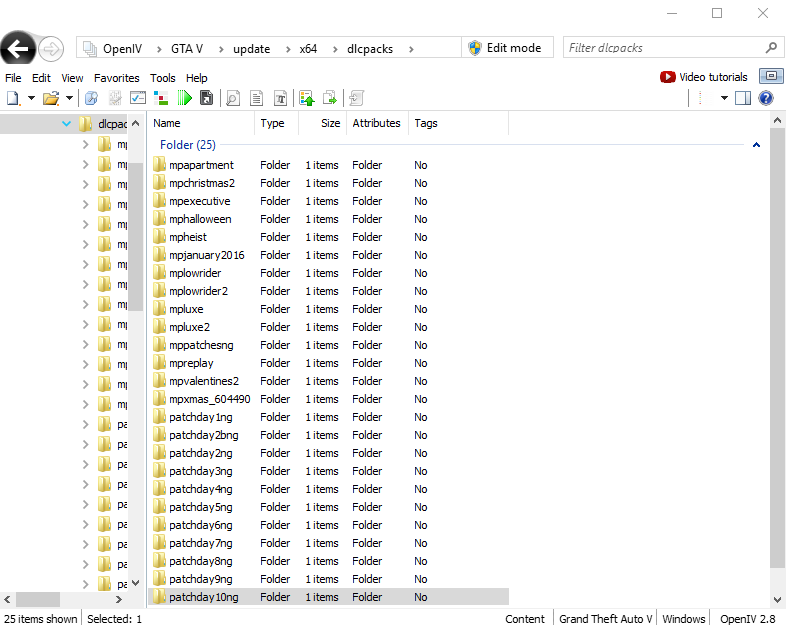Open chevron after x64 breadcrumb
Screen dimensions: 786x628
pyautogui.click(x=335, y=49)
